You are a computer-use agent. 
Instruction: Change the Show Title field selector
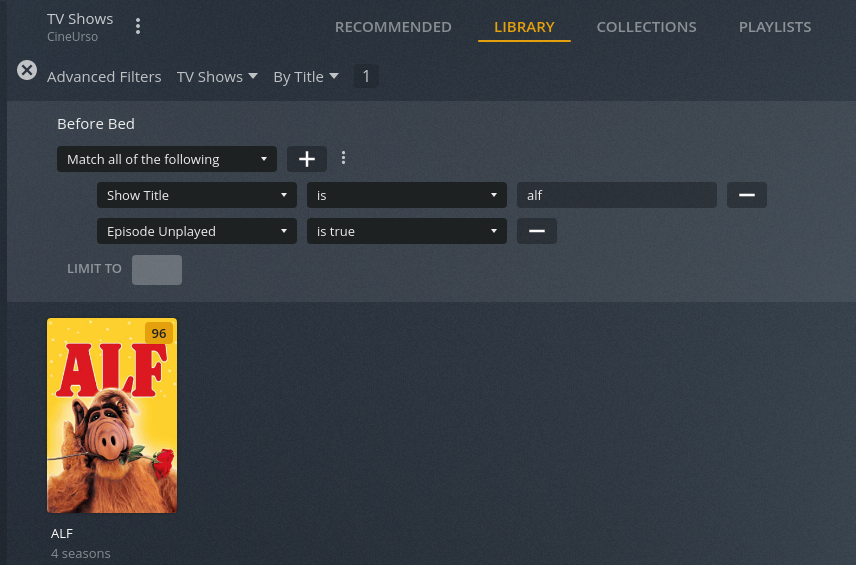pyautogui.click(x=197, y=195)
